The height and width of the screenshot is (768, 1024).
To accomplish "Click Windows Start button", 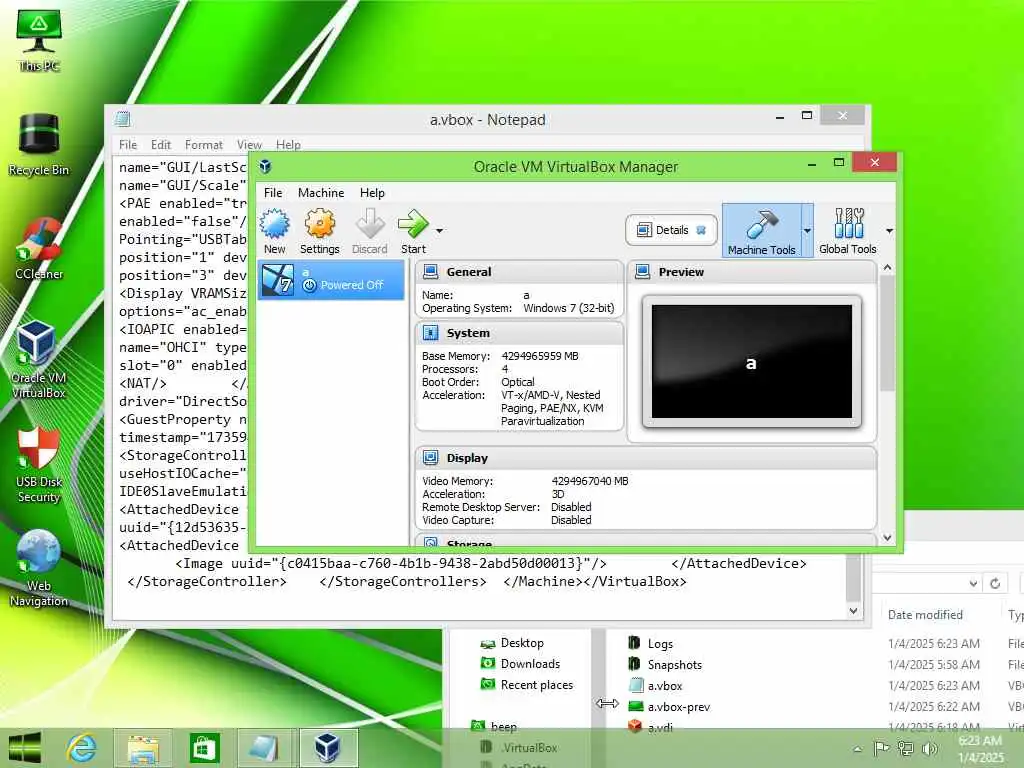I will pos(25,747).
